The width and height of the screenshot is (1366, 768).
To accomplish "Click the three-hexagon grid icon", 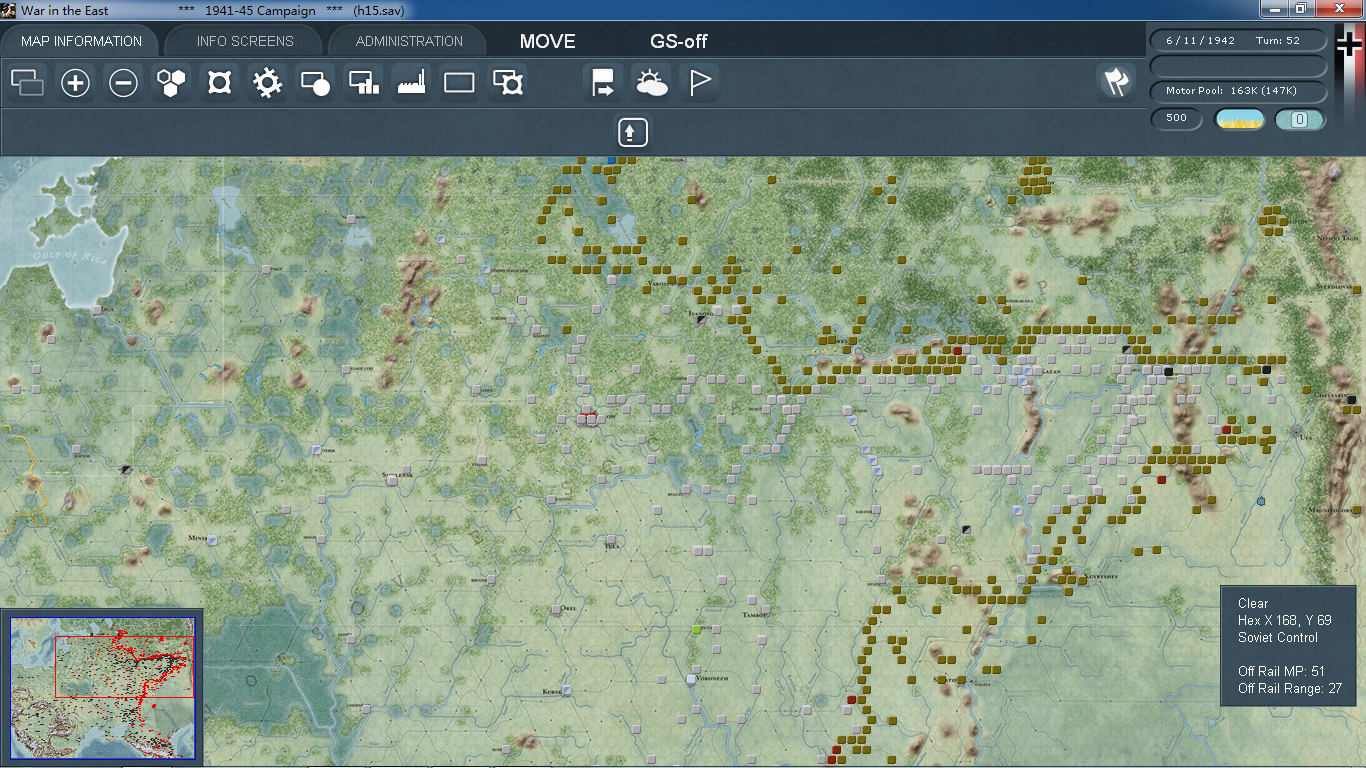I will coord(171,83).
